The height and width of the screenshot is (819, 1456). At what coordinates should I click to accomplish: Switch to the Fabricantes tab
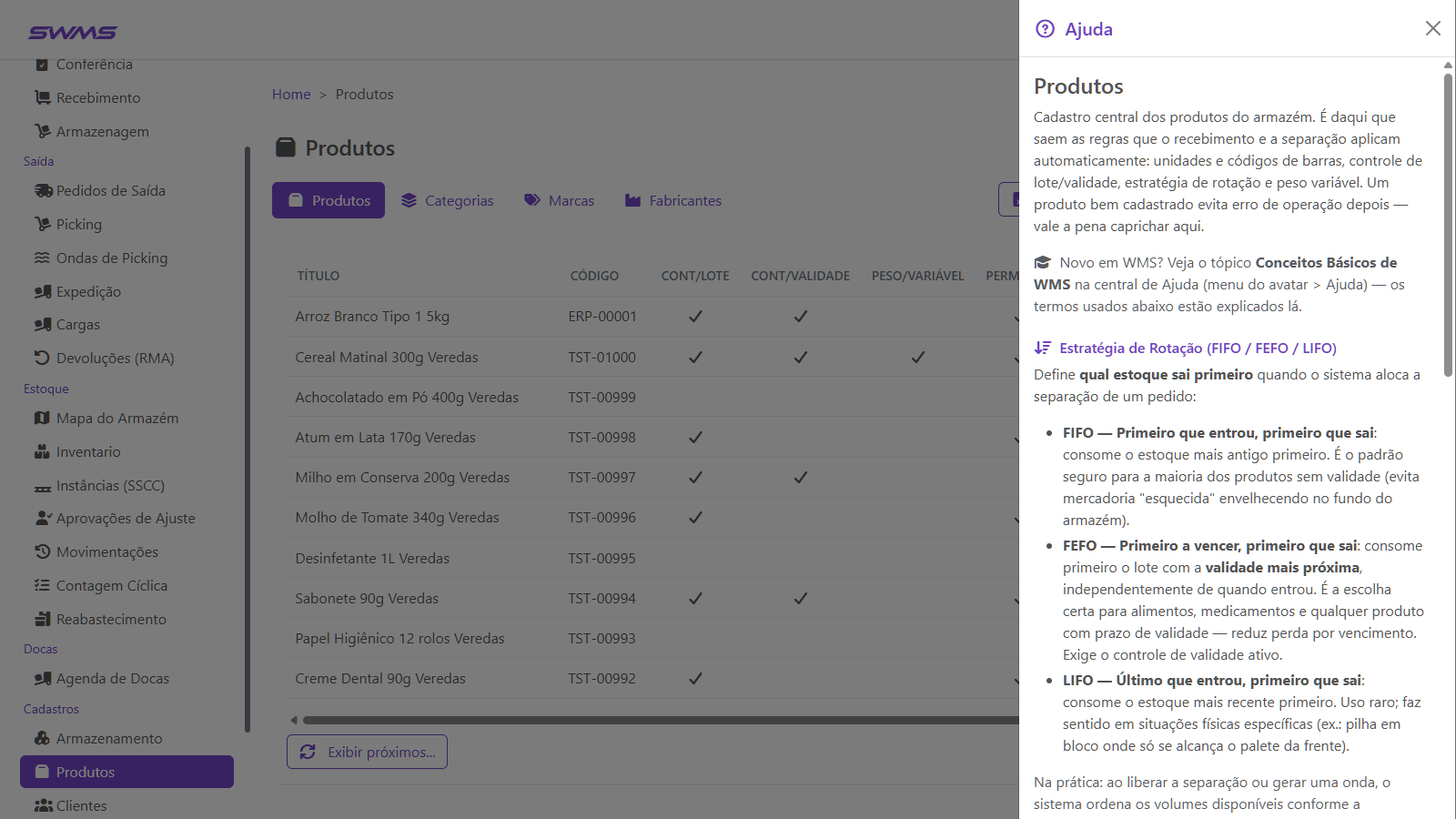tap(672, 200)
